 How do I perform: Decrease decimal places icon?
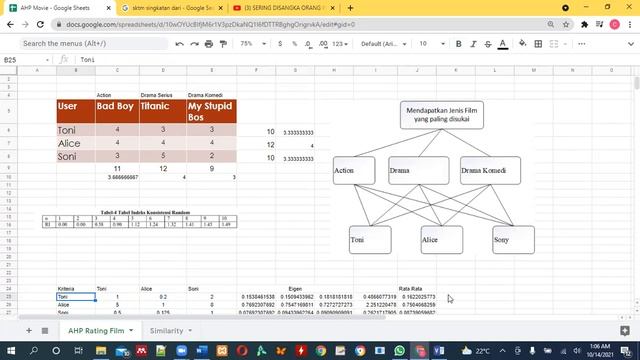point(309,44)
